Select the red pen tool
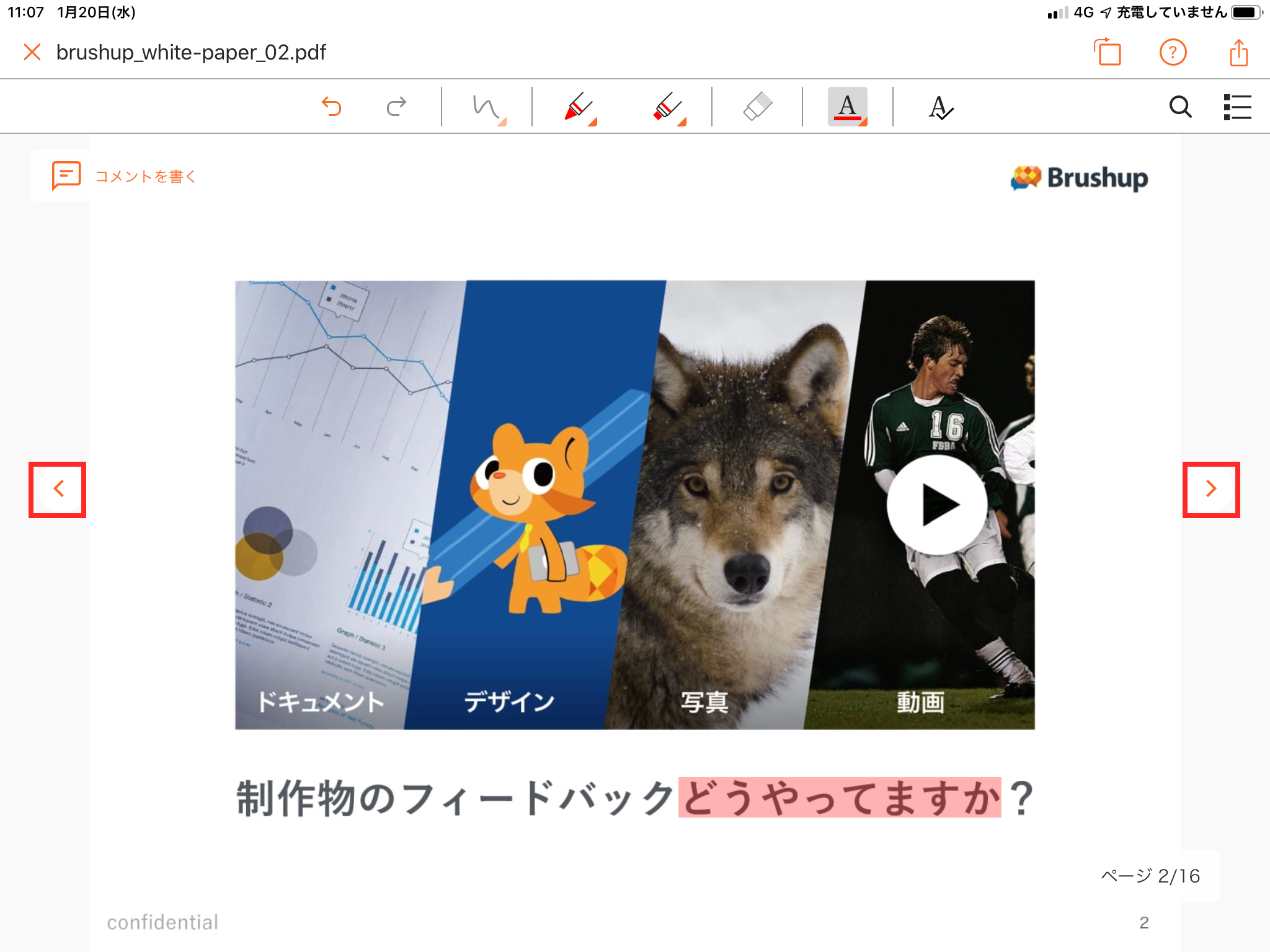This screenshot has width=1270, height=952. coord(578,107)
